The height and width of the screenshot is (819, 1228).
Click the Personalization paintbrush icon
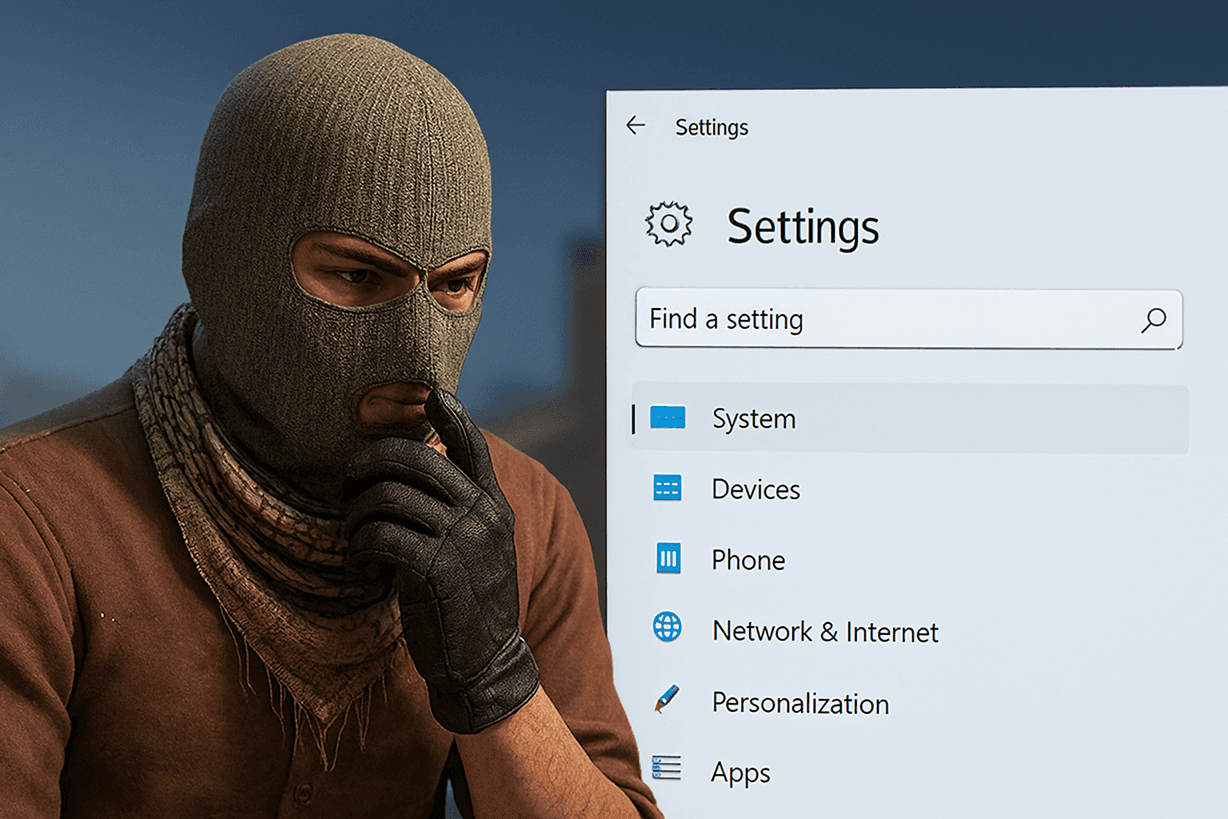pos(666,698)
